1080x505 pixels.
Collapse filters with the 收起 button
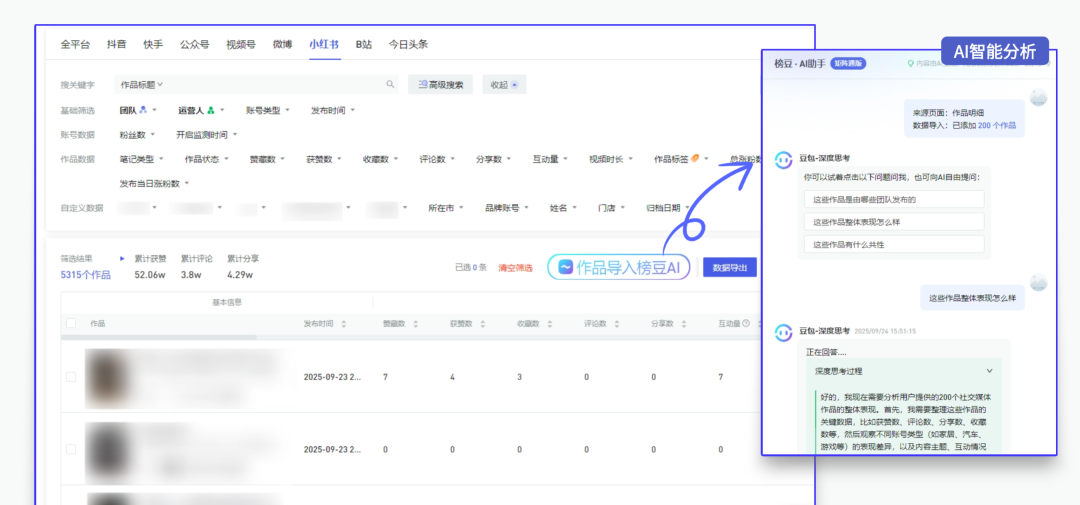(504, 84)
